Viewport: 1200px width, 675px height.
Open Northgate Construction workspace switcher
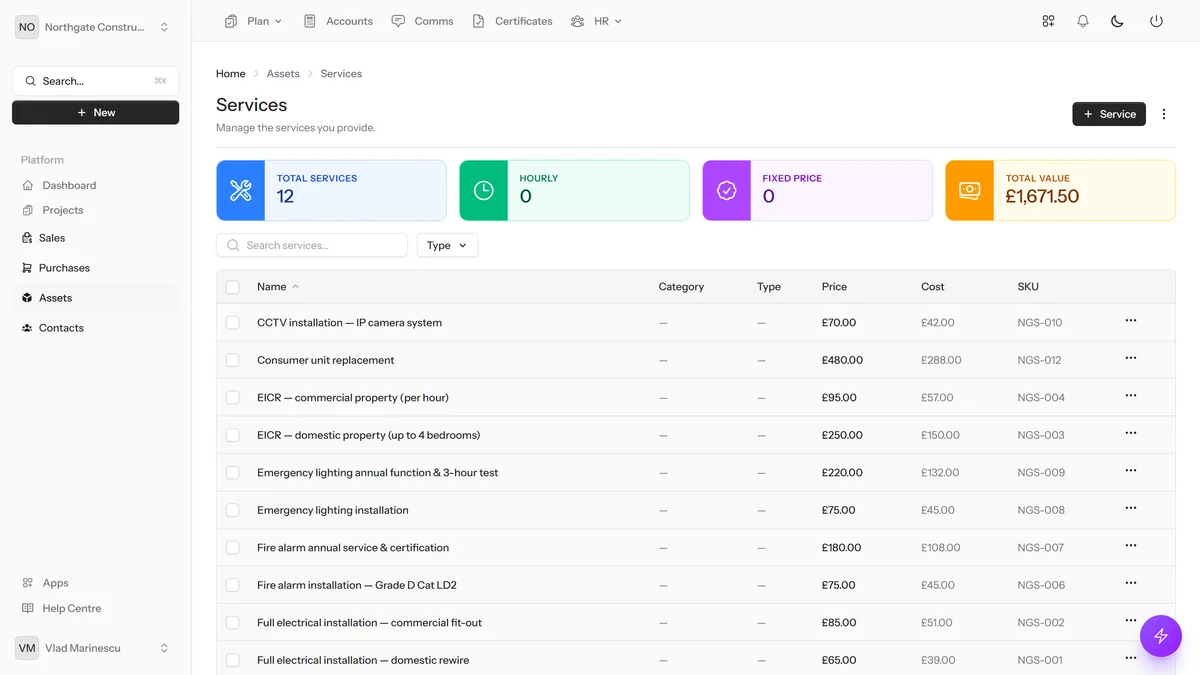point(95,27)
